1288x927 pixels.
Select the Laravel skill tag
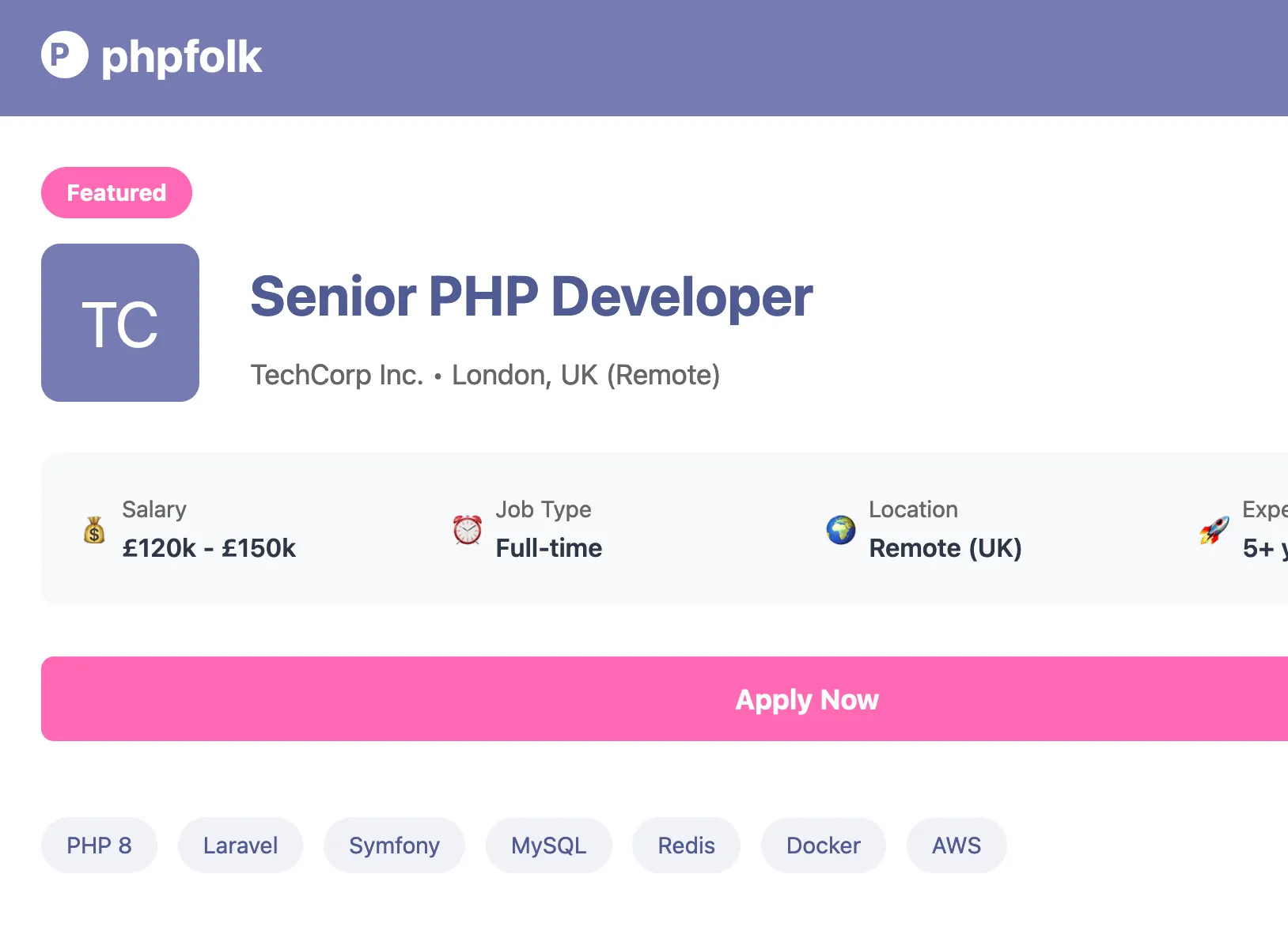click(x=241, y=846)
